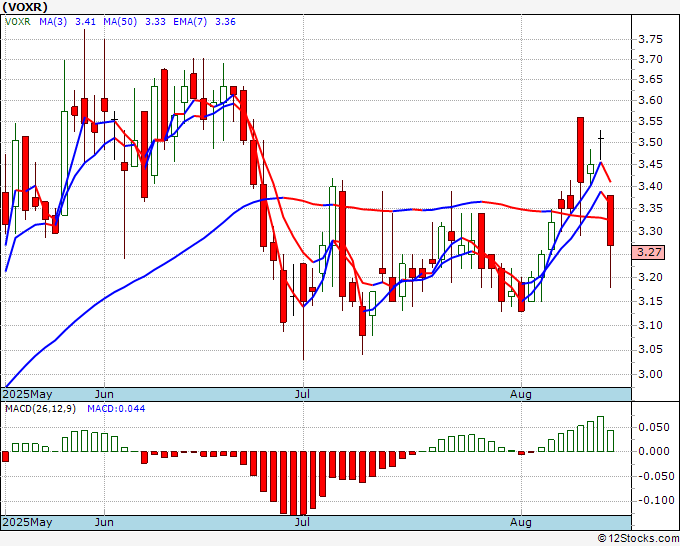
Task: Click Jun on the price chart timeline
Action: [x=104, y=394]
